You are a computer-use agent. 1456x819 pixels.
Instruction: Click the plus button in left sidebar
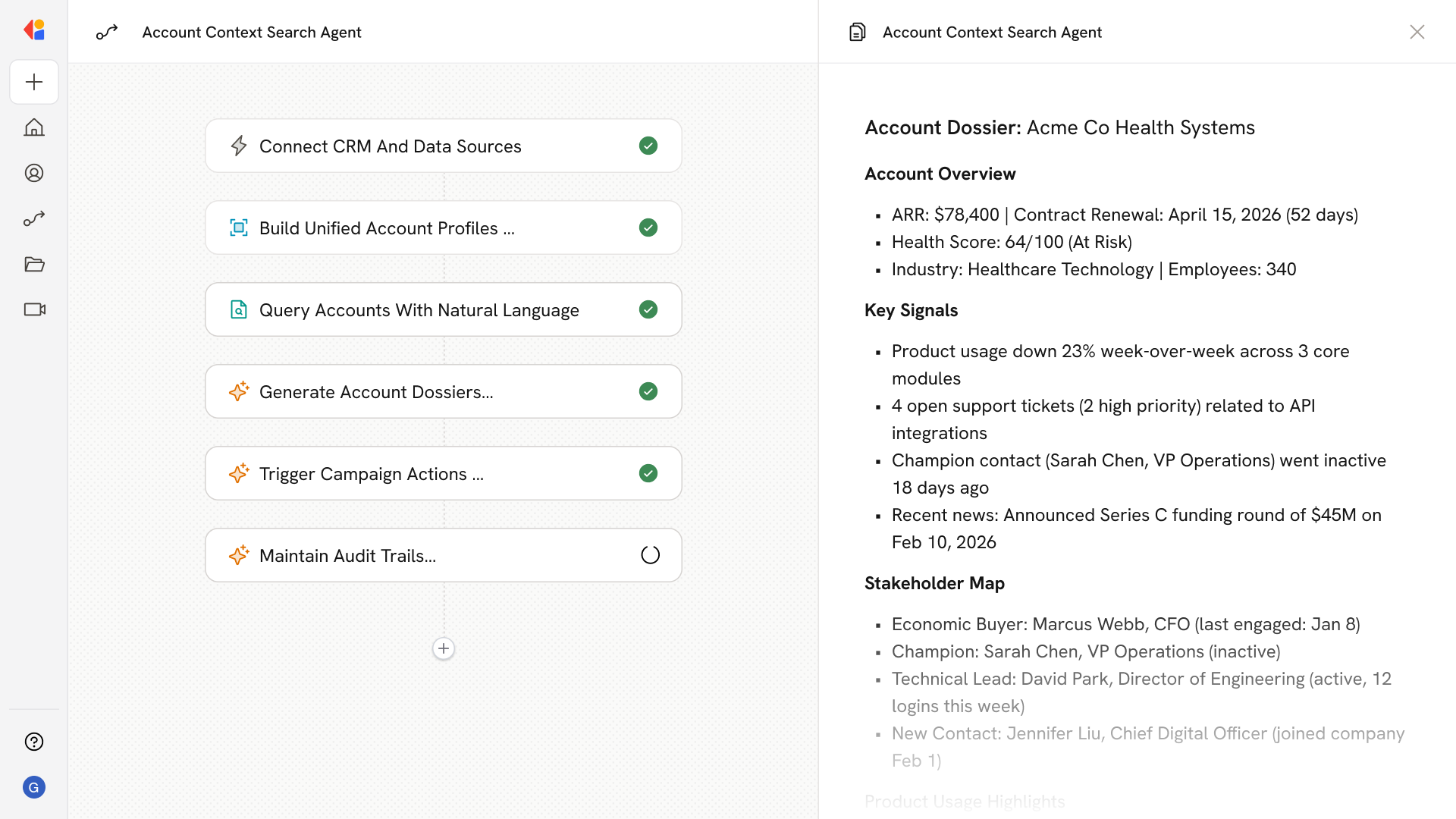[x=34, y=82]
